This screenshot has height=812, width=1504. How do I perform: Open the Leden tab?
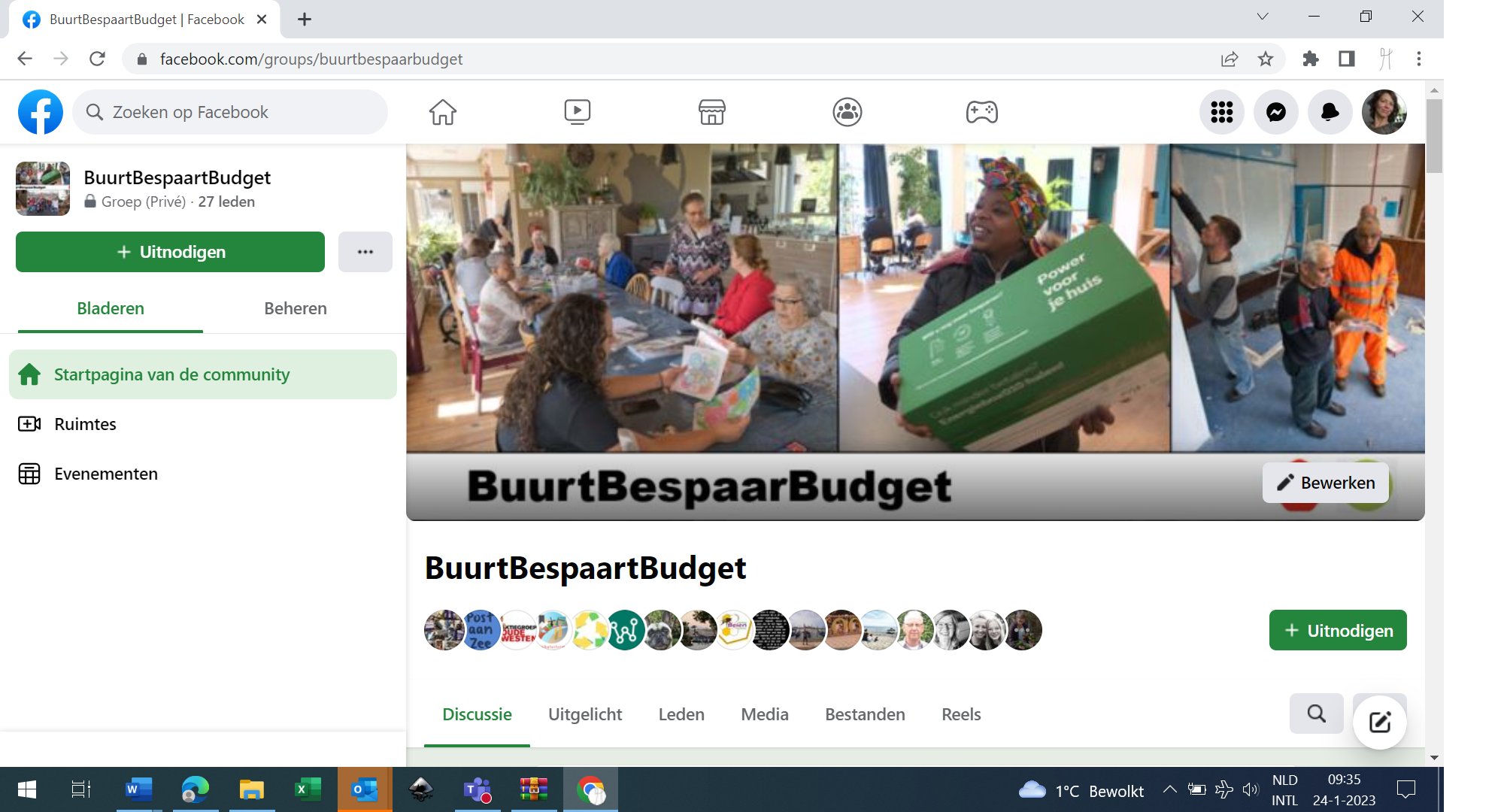pos(681,714)
